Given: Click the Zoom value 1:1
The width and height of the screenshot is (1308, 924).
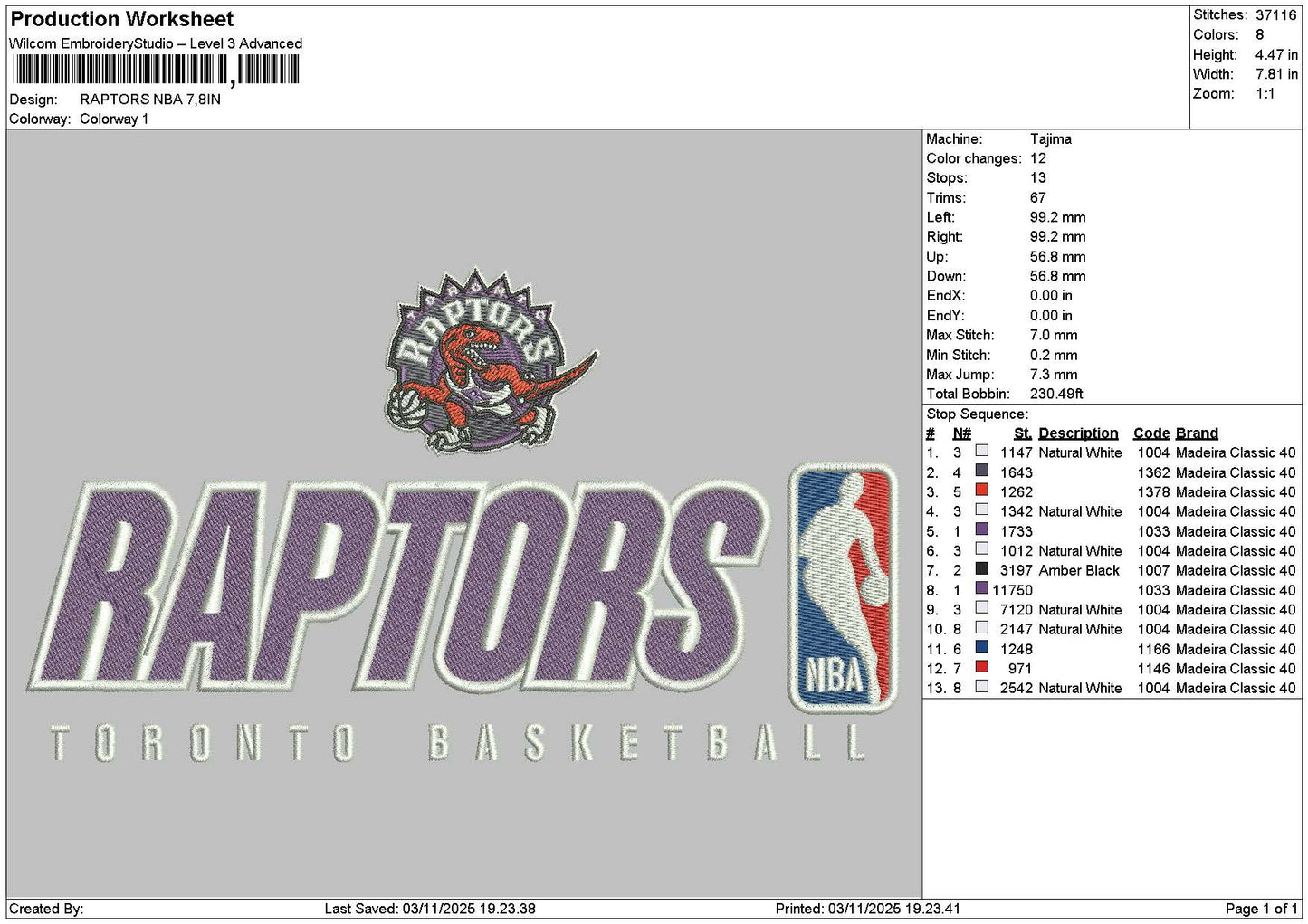Looking at the screenshot, I should [1265, 94].
